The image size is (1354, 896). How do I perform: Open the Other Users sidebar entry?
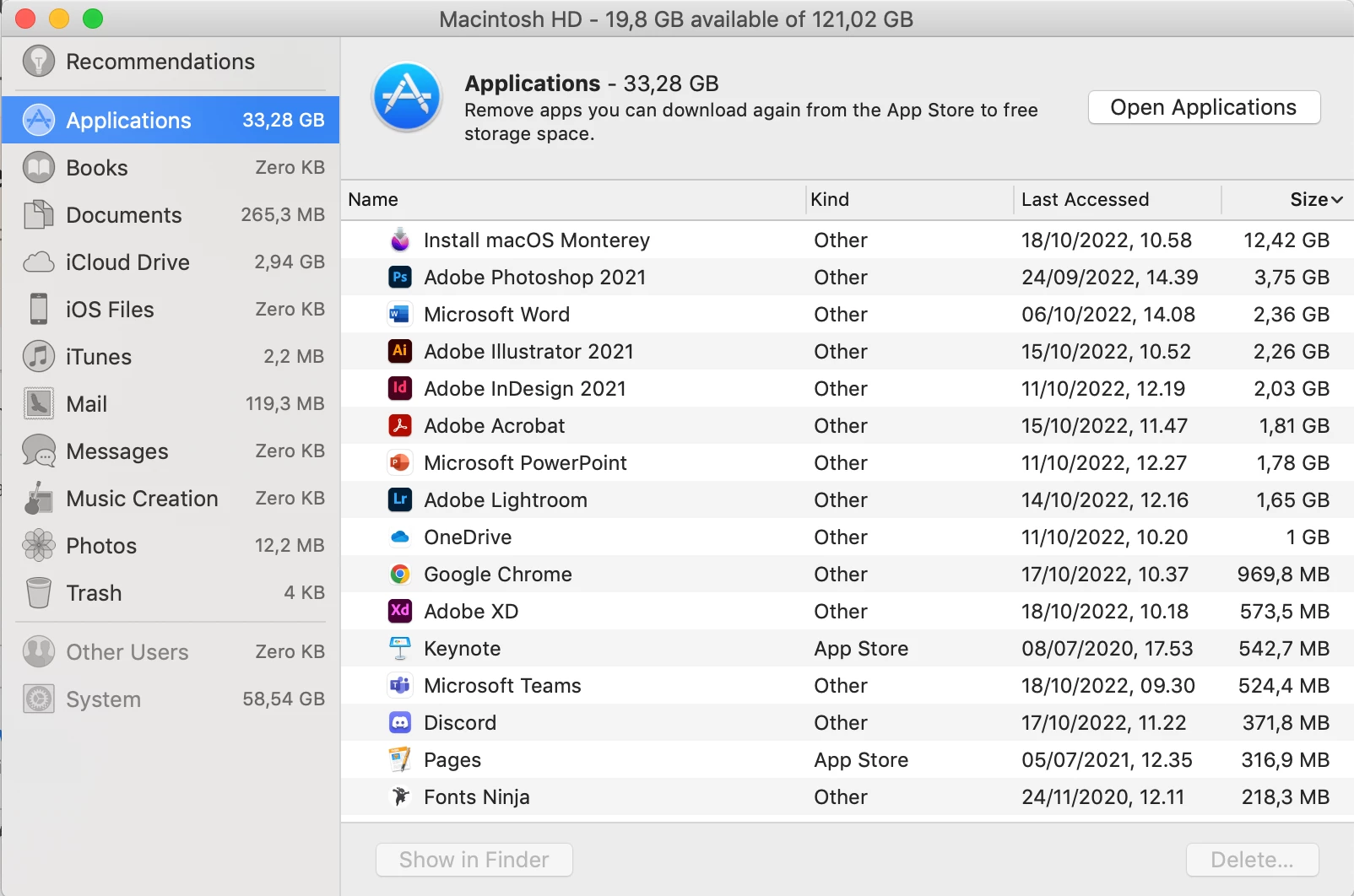click(x=170, y=651)
